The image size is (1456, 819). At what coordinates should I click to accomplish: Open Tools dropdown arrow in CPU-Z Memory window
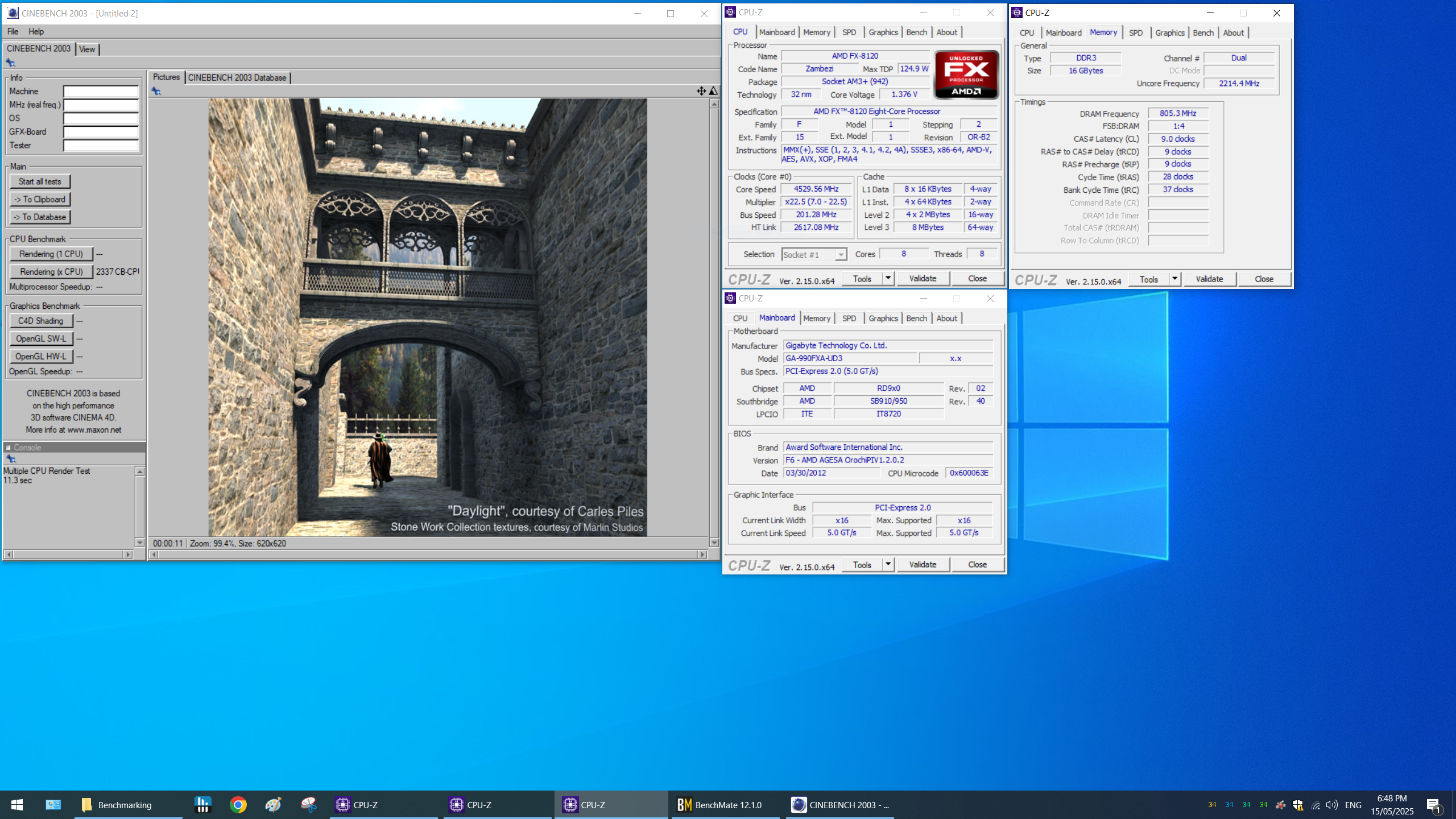pos(1174,279)
